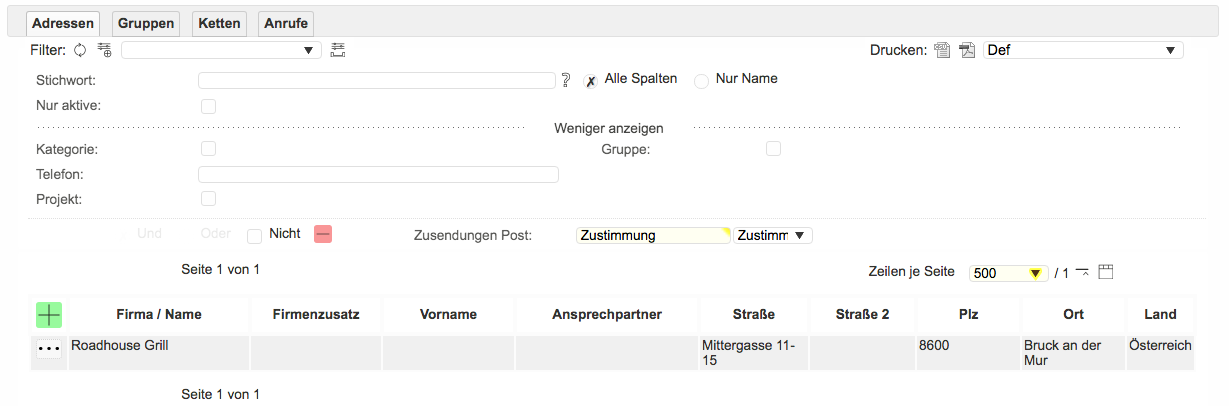The height and width of the screenshot is (406, 1229).
Task: Click the red minus remove condition icon
Action: click(323, 234)
